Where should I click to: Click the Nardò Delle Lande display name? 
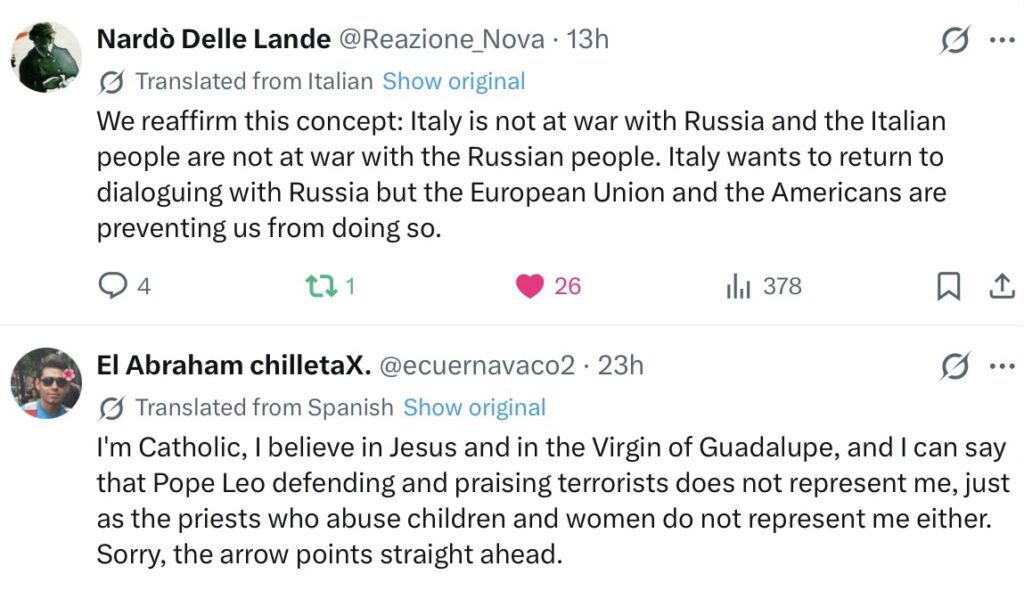pyautogui.click(x=213, y=40)
